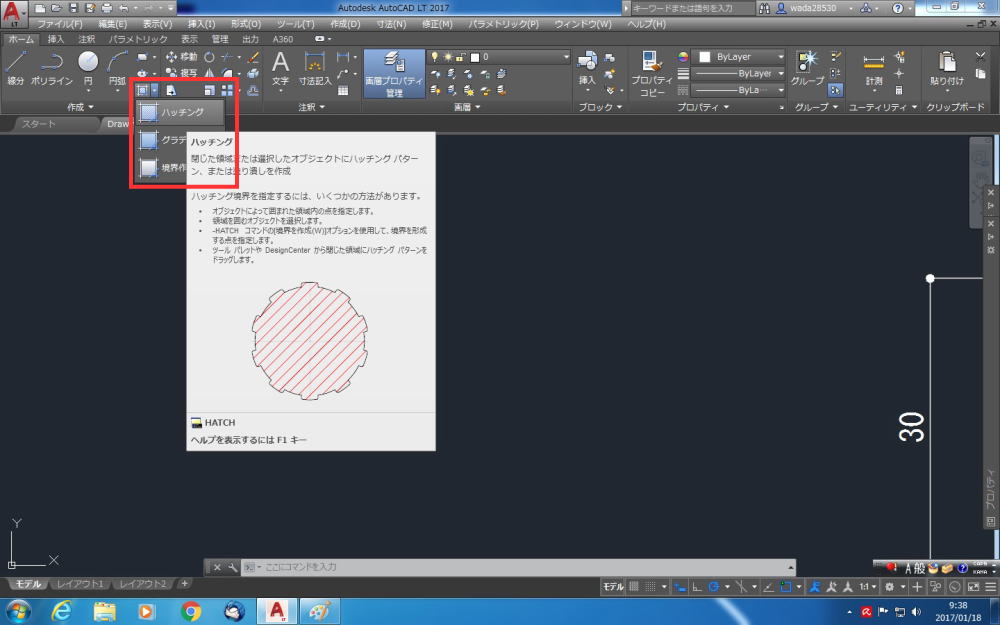Screen dimensions: 1000x625
Task: Click the Print icon in quick access toolbar
Action: tap(107, 8)
